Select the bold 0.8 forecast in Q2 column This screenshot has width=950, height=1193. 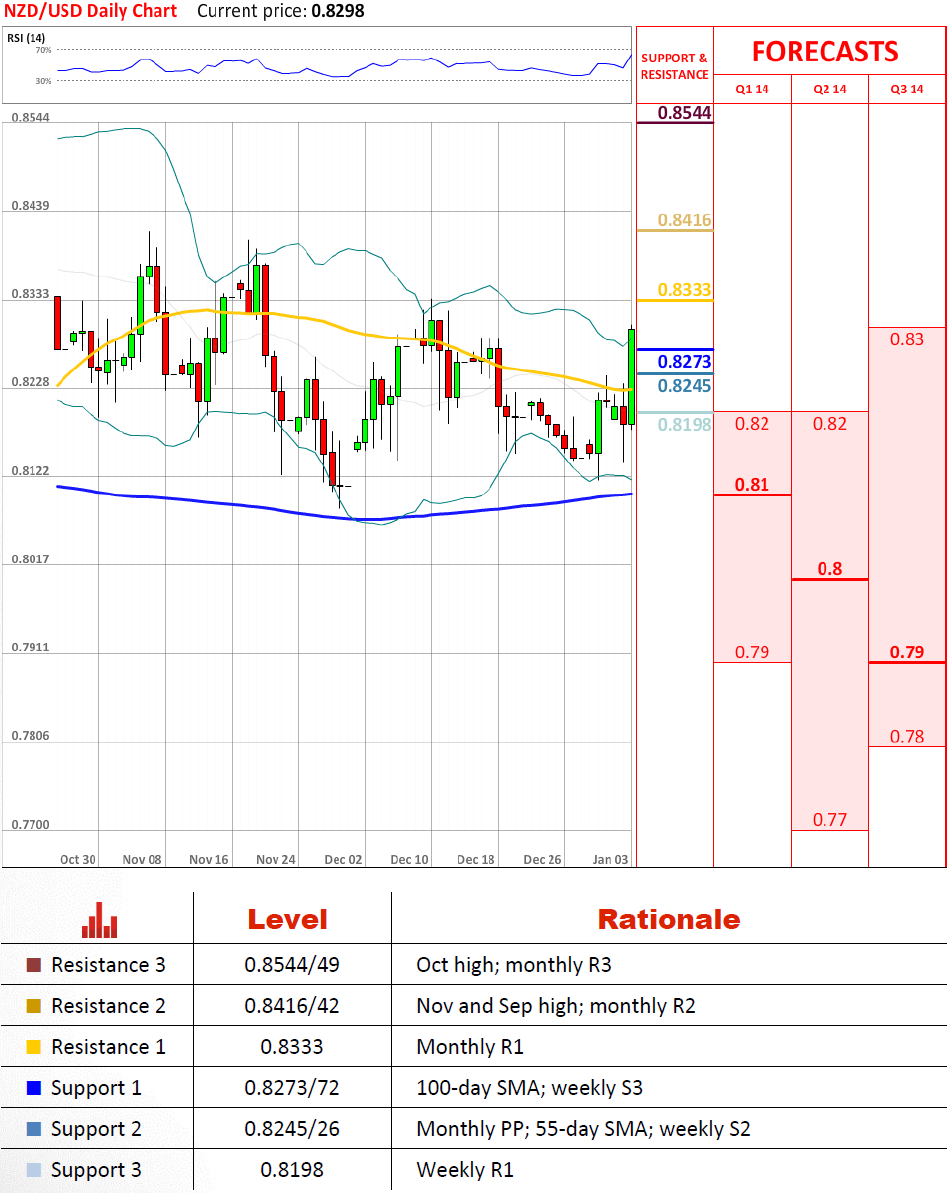click(x=829, y=569)
